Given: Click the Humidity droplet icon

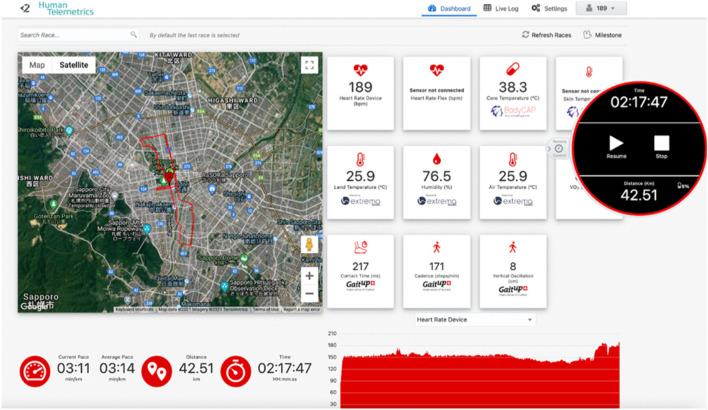Looking at the screenshot, I should (436, 159).
